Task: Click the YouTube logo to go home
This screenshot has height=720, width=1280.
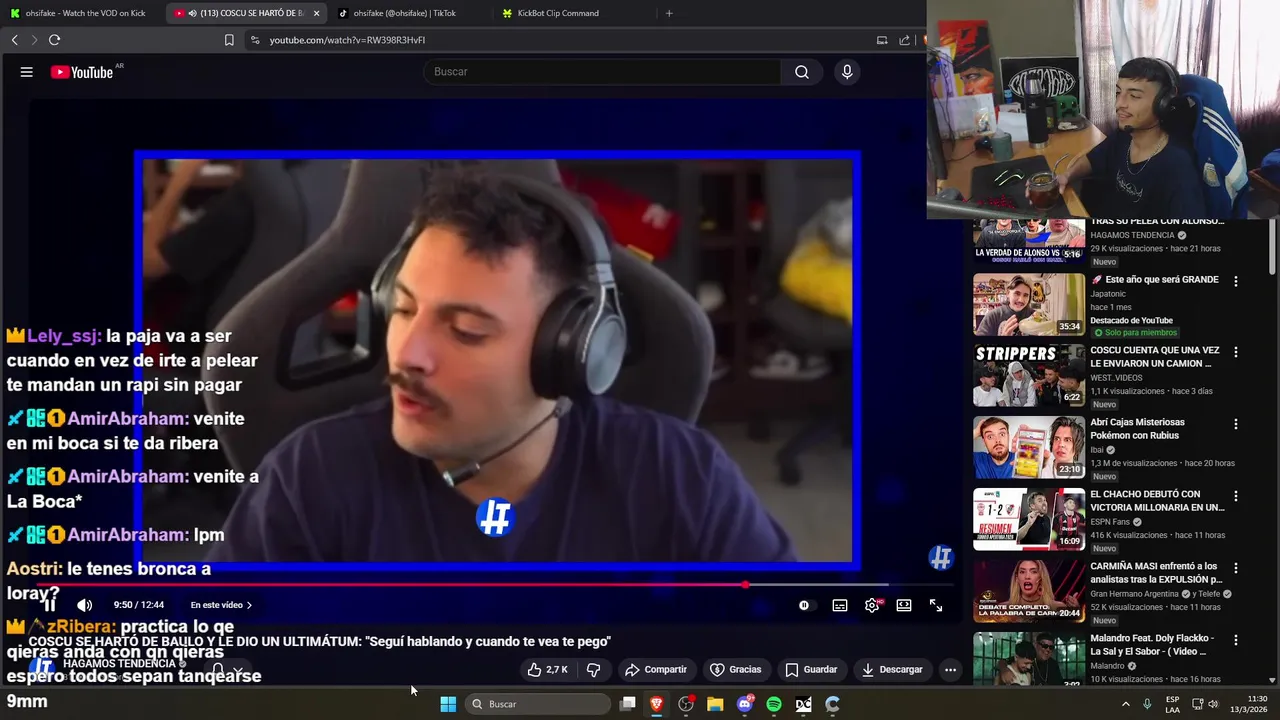Action: coord(82,72)
